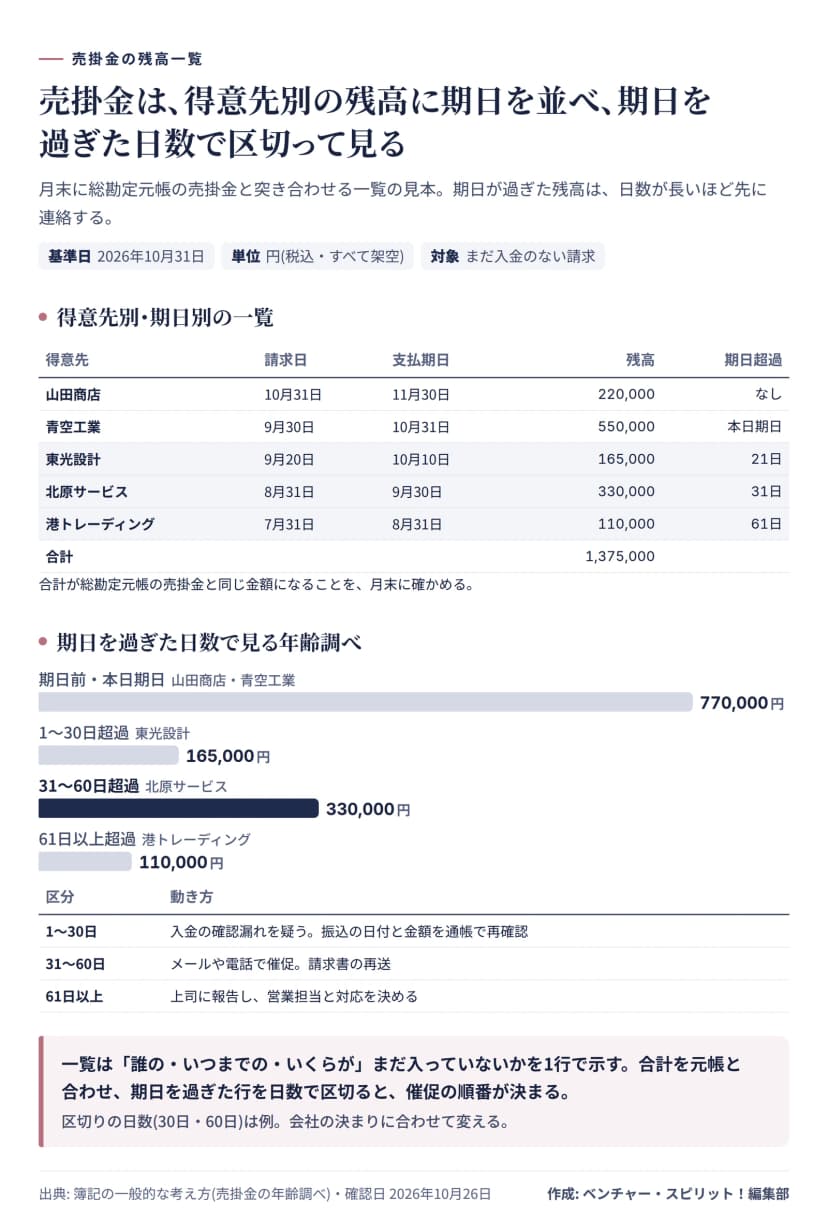Click 9月30日 due date for 北原サービス

[417, 492]
